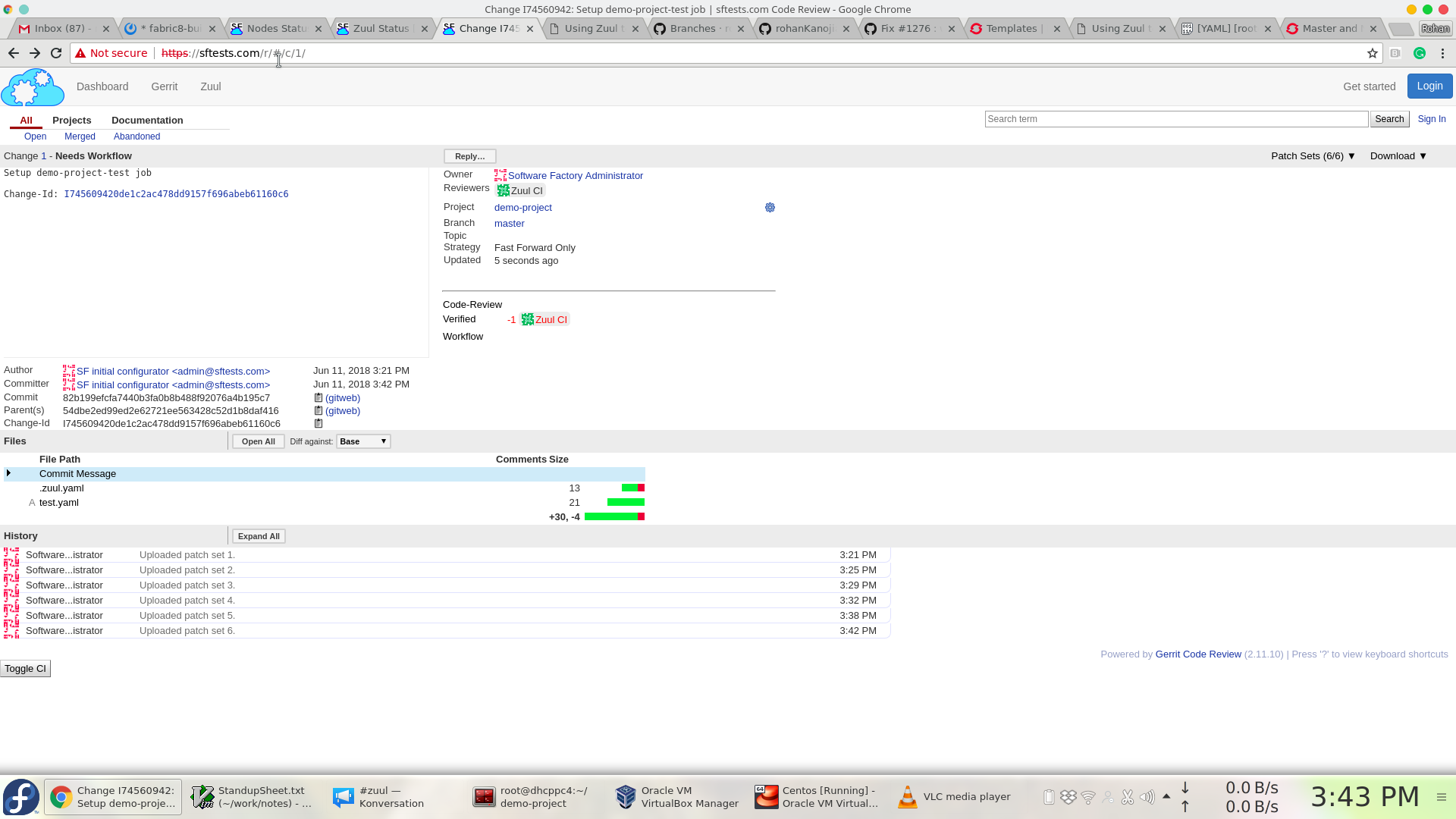The image size is (1456, 819).
Task: Open the demo-project link
Action: click(522, 207)
